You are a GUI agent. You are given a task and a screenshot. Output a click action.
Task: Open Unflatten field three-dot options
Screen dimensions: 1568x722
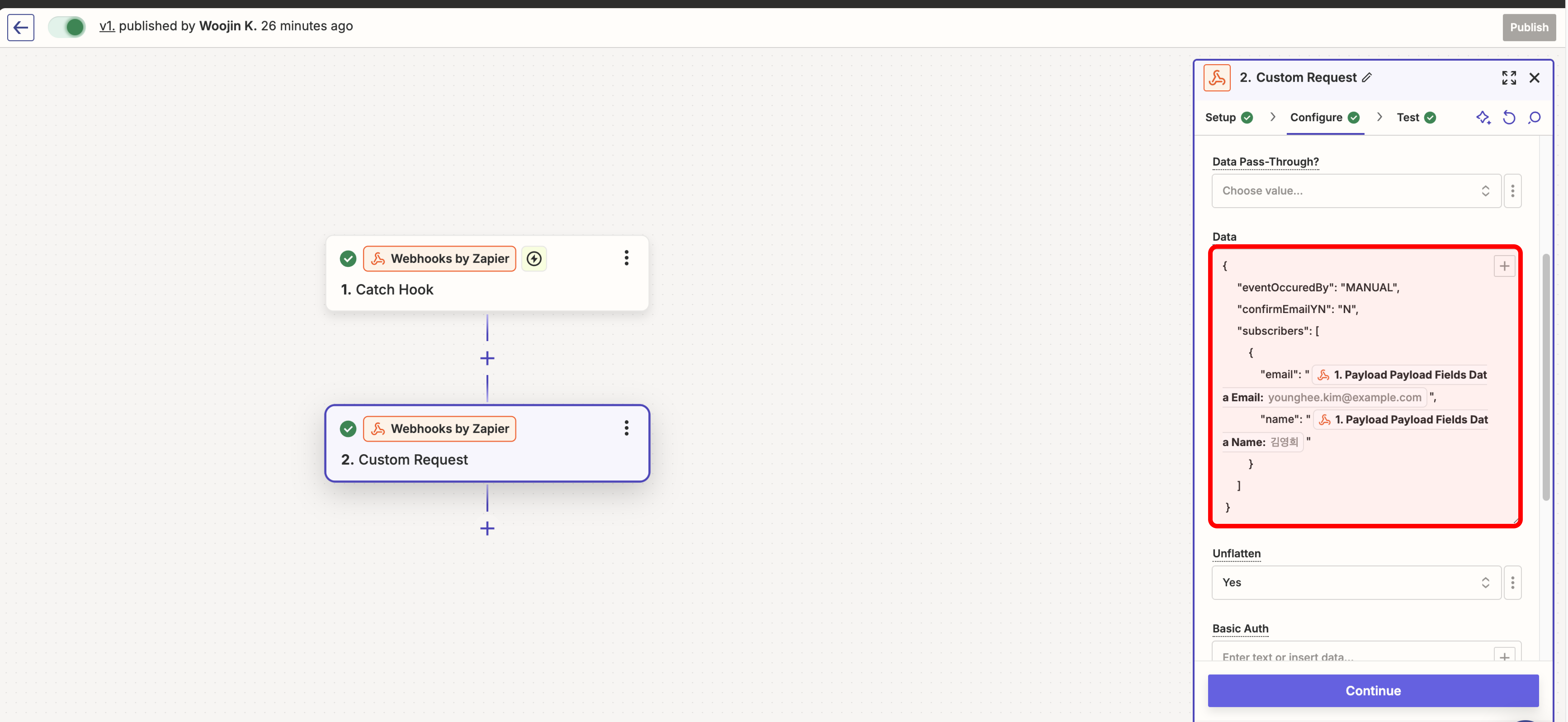coord(1512,582)
